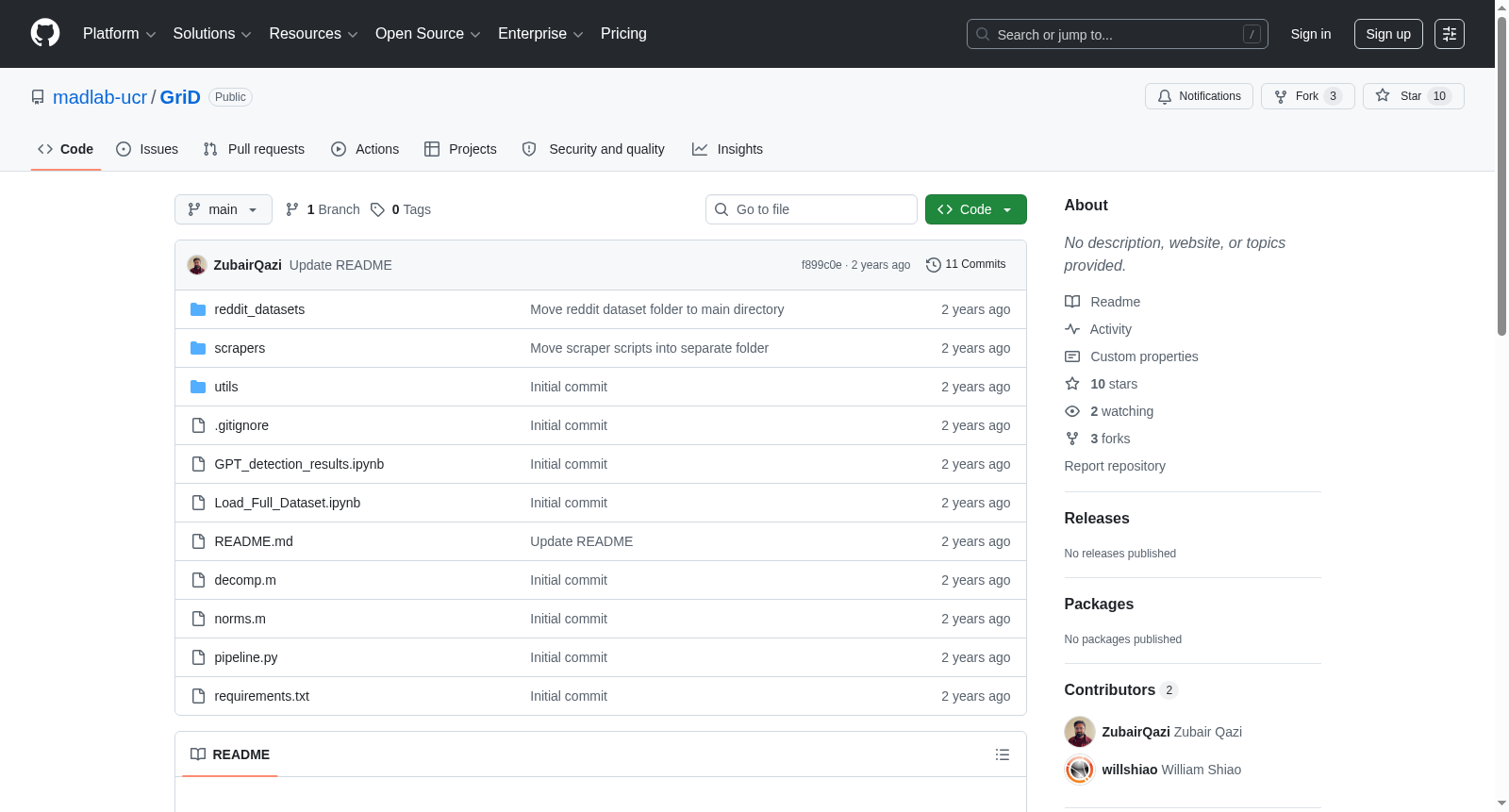Switch to the Insights tab
This screenshot has width=1509, height=812.
tap(727, 149)
